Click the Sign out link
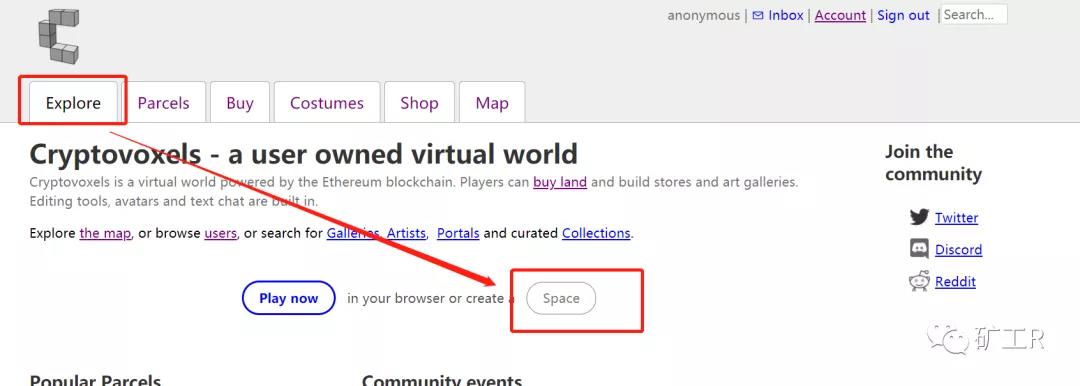Image resolution: width=1080 pixels, height=386 pixels. [x=903, y=15]
